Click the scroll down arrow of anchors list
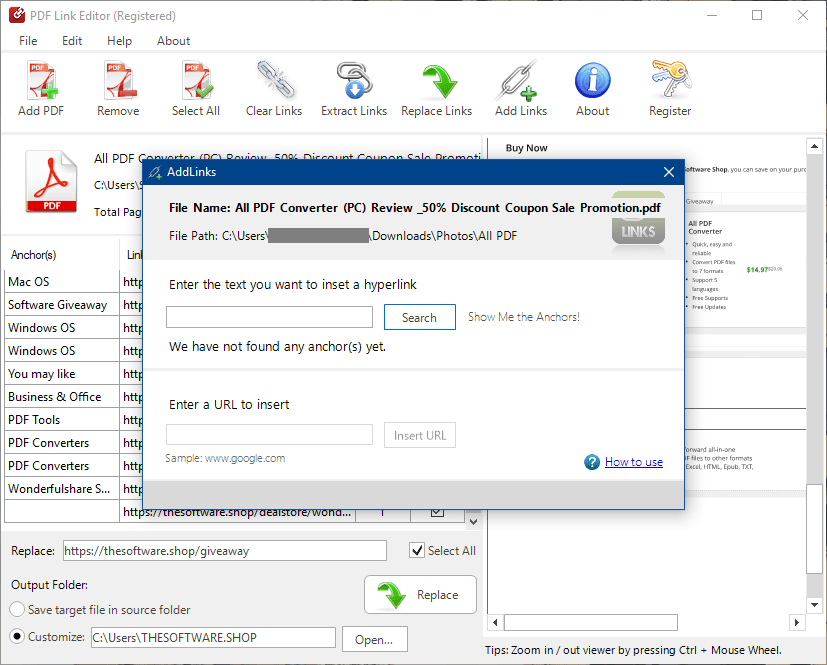Viewport: 827px width, 665px height. [x=473, y=521]
